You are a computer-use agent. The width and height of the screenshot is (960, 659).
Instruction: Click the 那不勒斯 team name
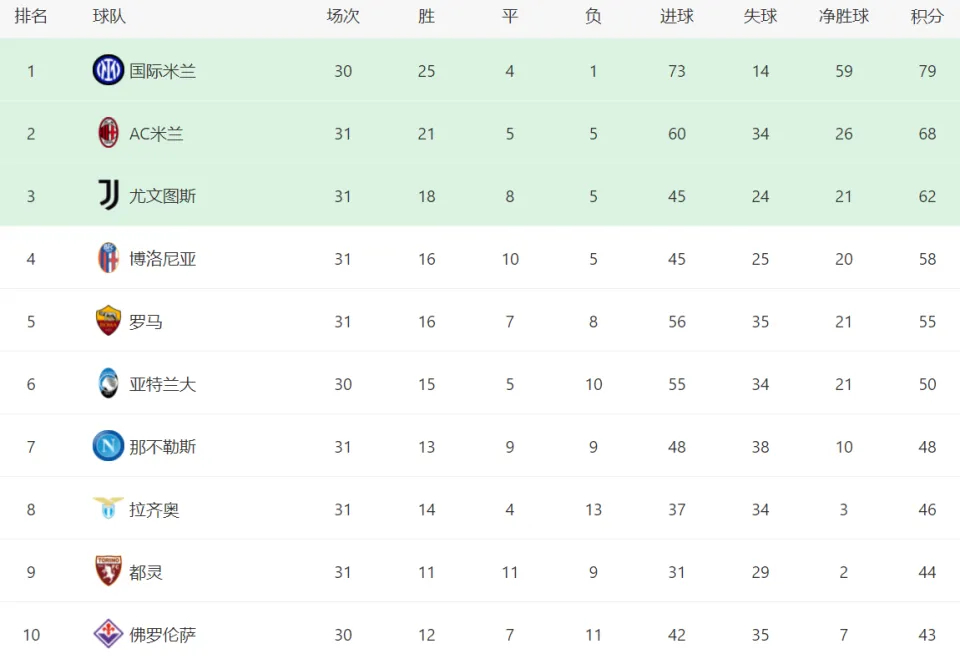coord(162,446)
